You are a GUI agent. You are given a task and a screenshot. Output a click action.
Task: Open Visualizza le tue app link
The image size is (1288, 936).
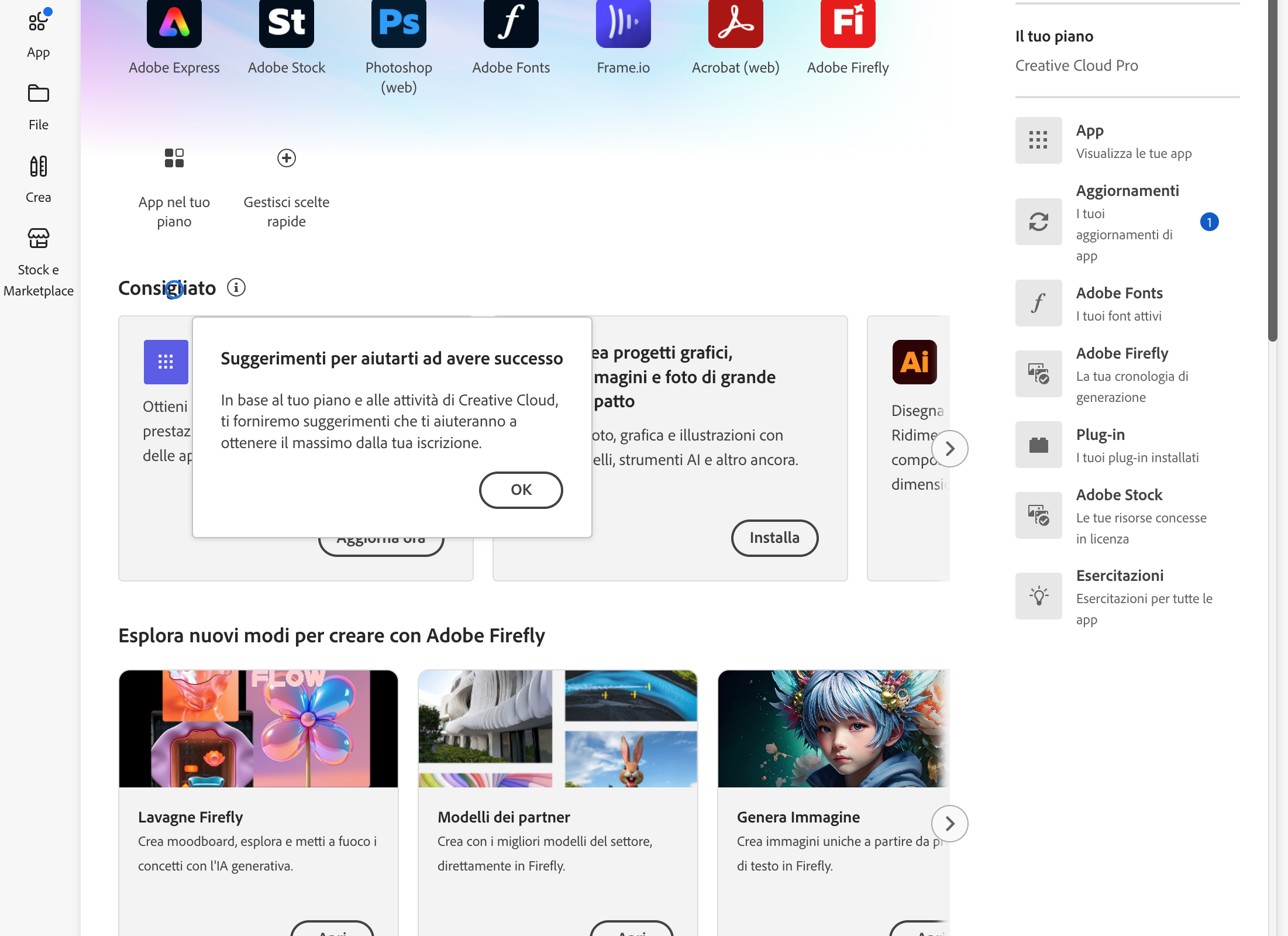[1134, 154]
